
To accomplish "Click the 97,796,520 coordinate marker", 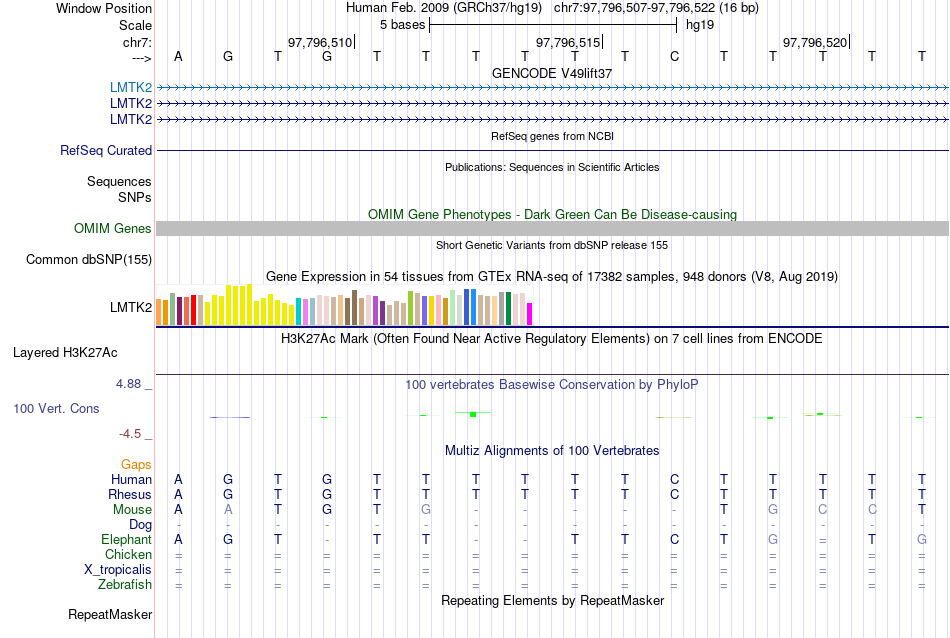I will (x=815, y=42).
